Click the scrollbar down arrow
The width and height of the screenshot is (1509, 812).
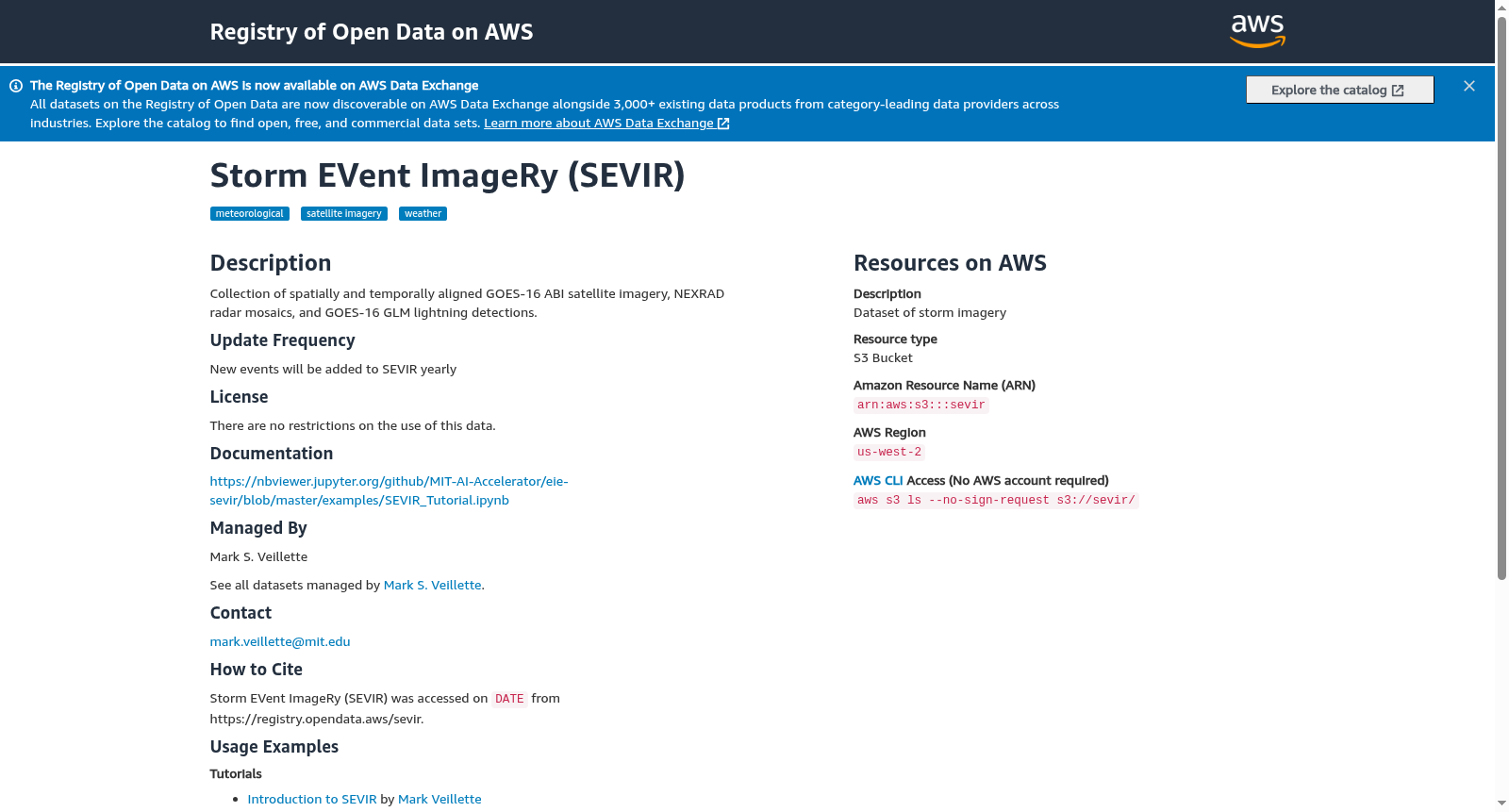[x=1501, y=804]
